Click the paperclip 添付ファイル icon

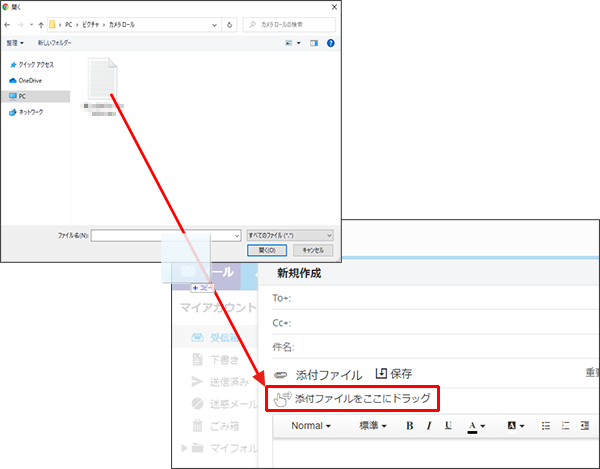(280, 374)
